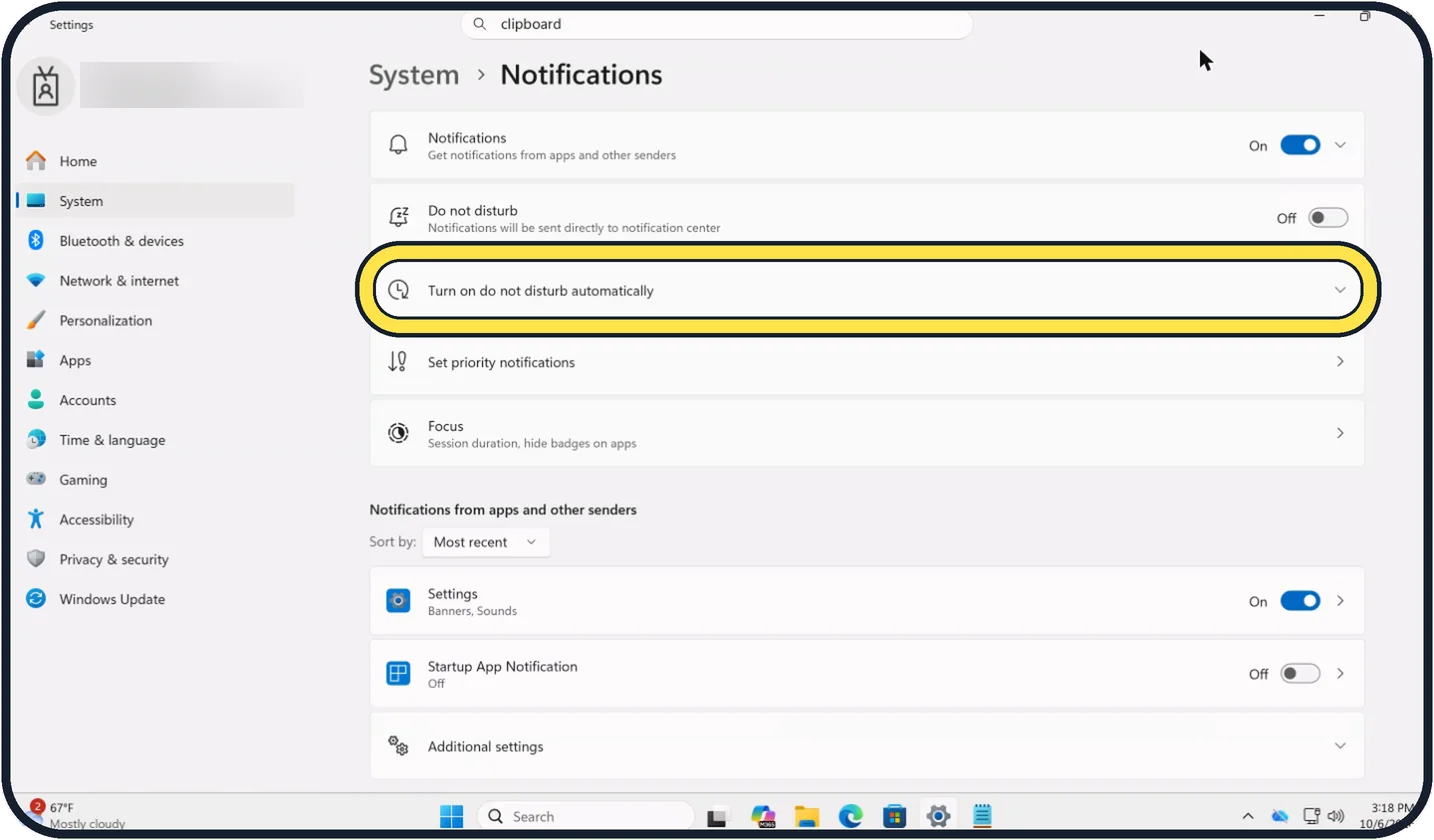Click the Notifications bell icon
The image size is (1434, 840).
(398, 145)
